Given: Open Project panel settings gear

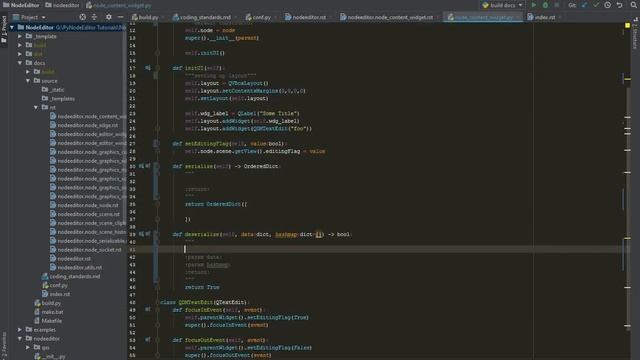Looking at the screenshot, I should point(109,17).
